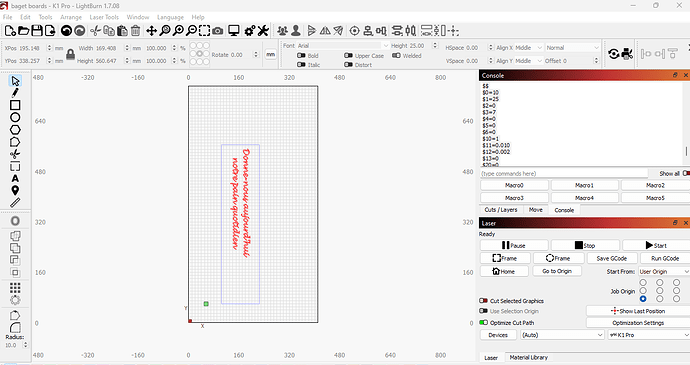Toggle the Bold font switch
Screen dimensions: 690x365
tap(301, 55)
